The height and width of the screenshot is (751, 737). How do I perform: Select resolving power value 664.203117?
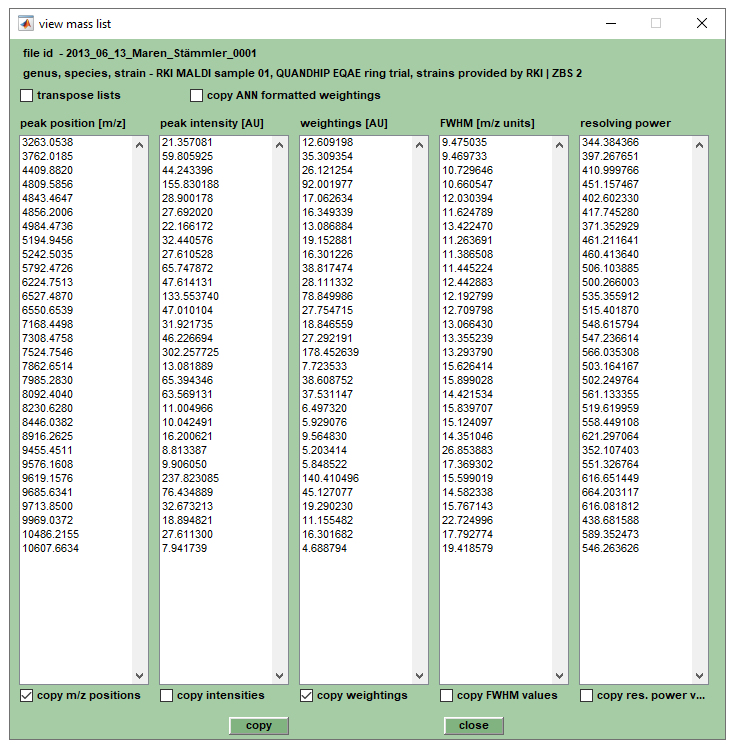pyautogui.click(x=610, y=493)
